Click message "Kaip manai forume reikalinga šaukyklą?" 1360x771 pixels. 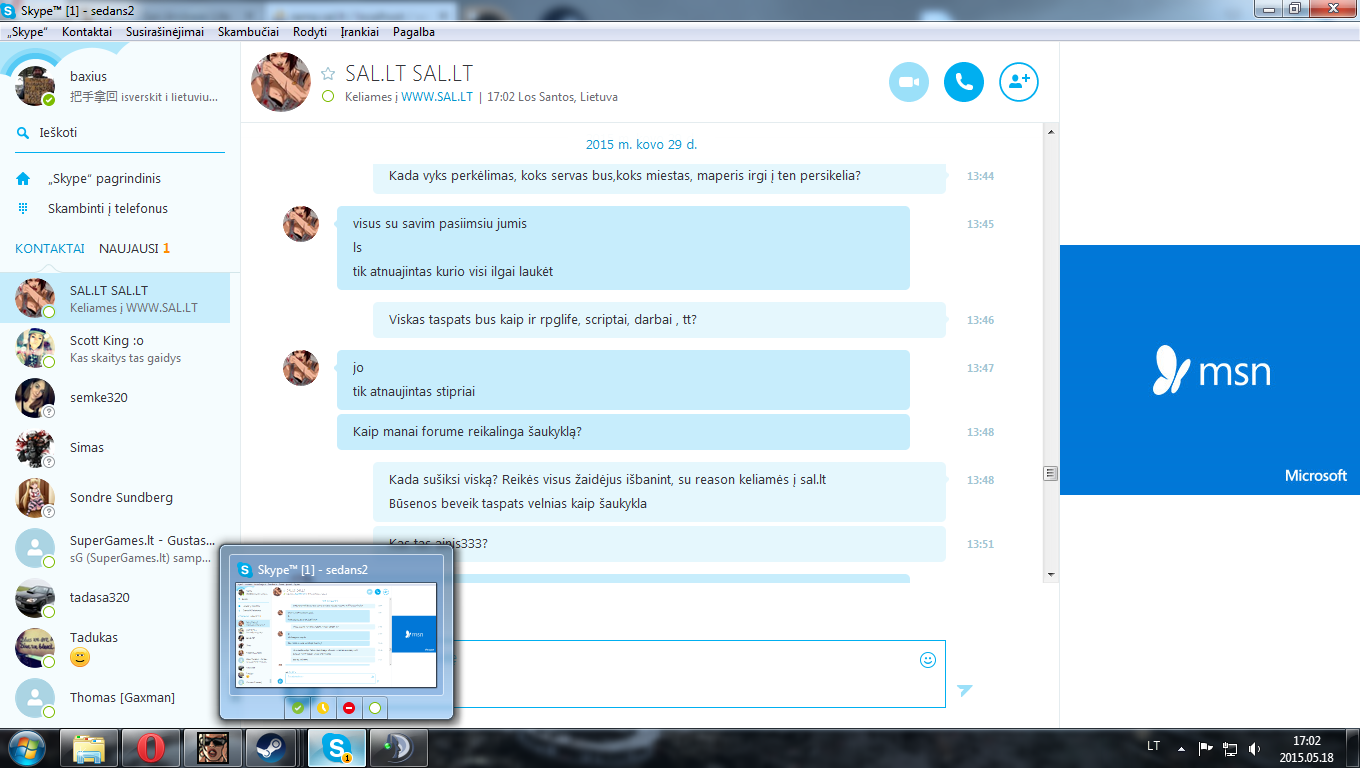(x=467, y=432)
